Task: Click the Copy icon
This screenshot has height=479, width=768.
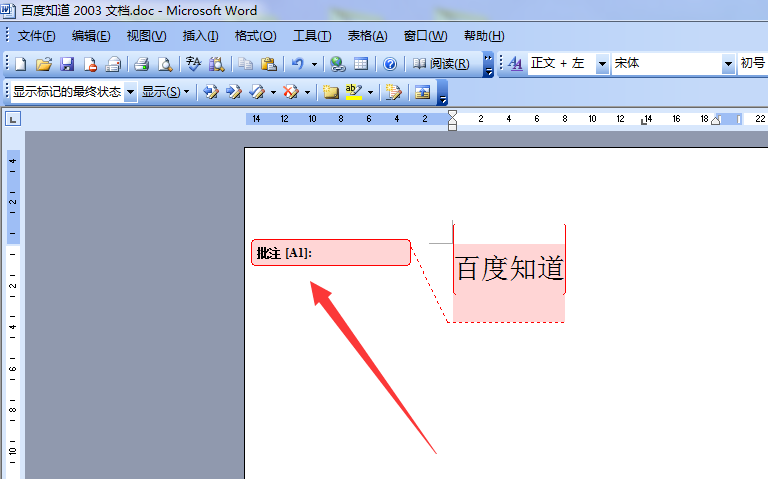Action: pos(245,64)
